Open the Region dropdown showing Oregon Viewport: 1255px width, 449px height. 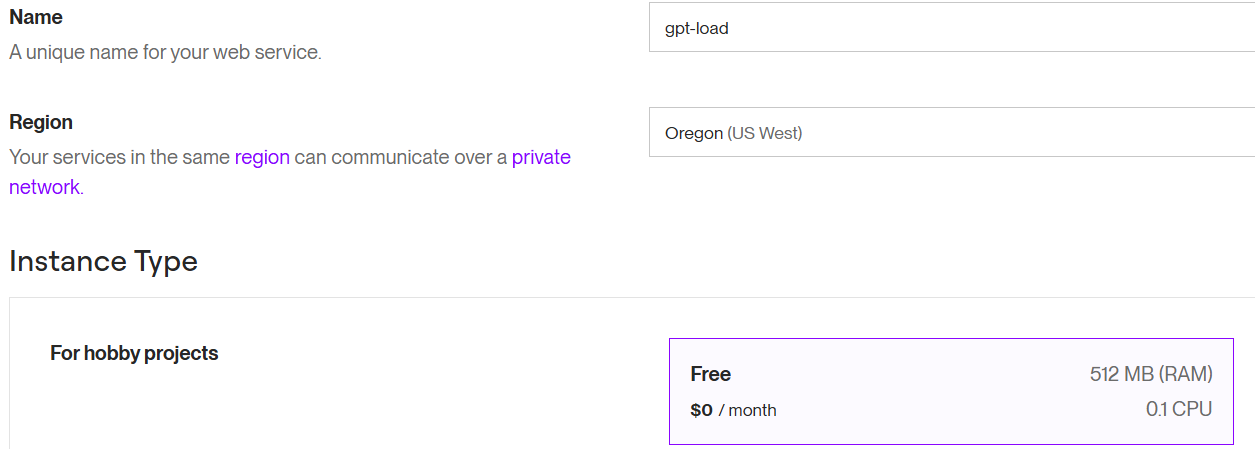[950, 133]
